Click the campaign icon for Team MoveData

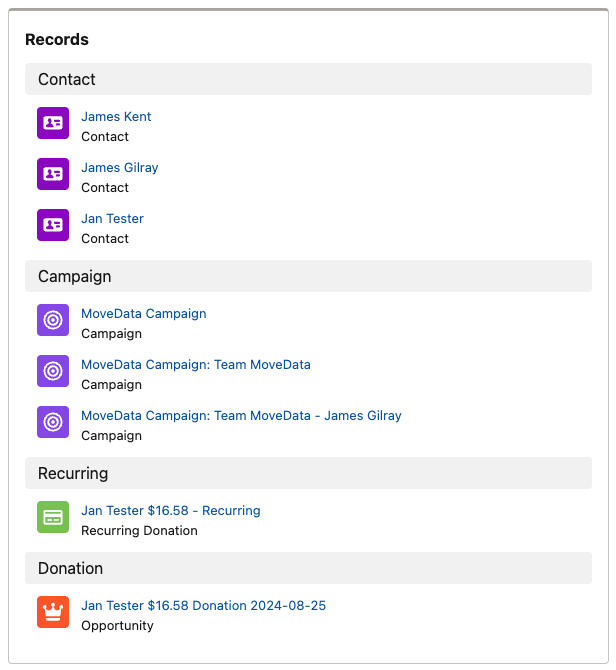[x=53, y=371]
